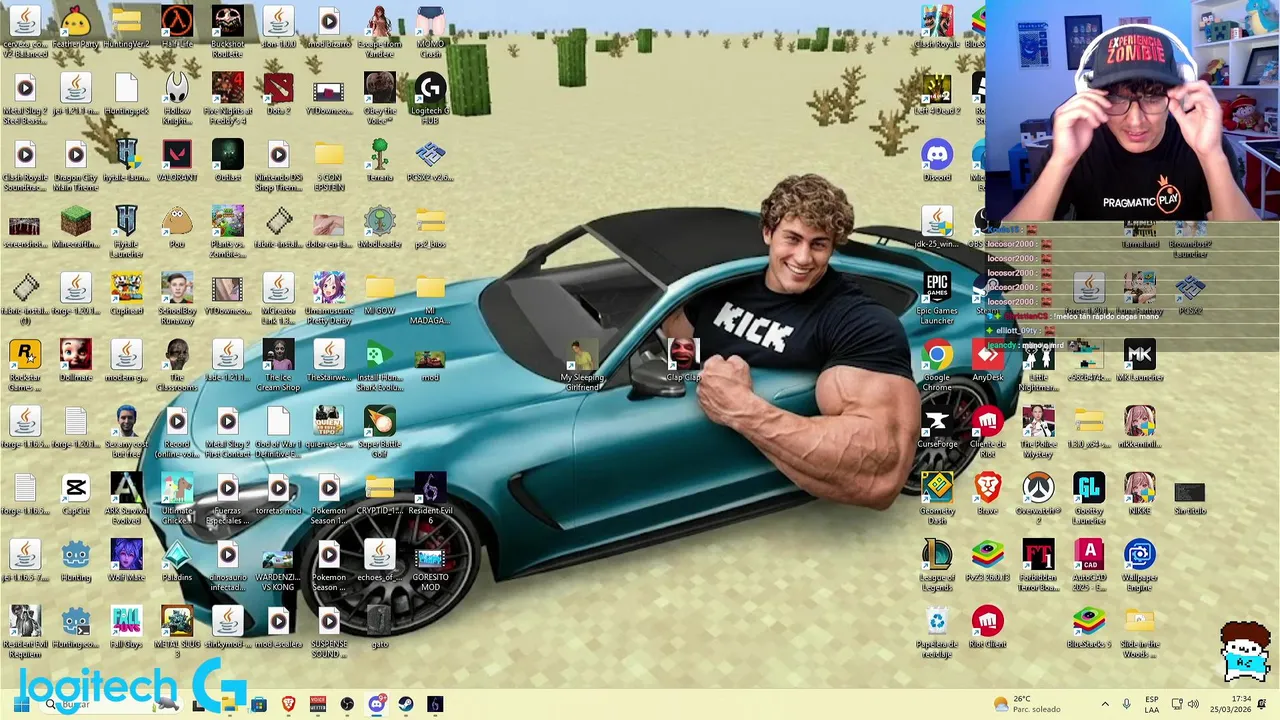
Task: Launch Half-Life from the desktop
Action: click(x=177, y=28)
